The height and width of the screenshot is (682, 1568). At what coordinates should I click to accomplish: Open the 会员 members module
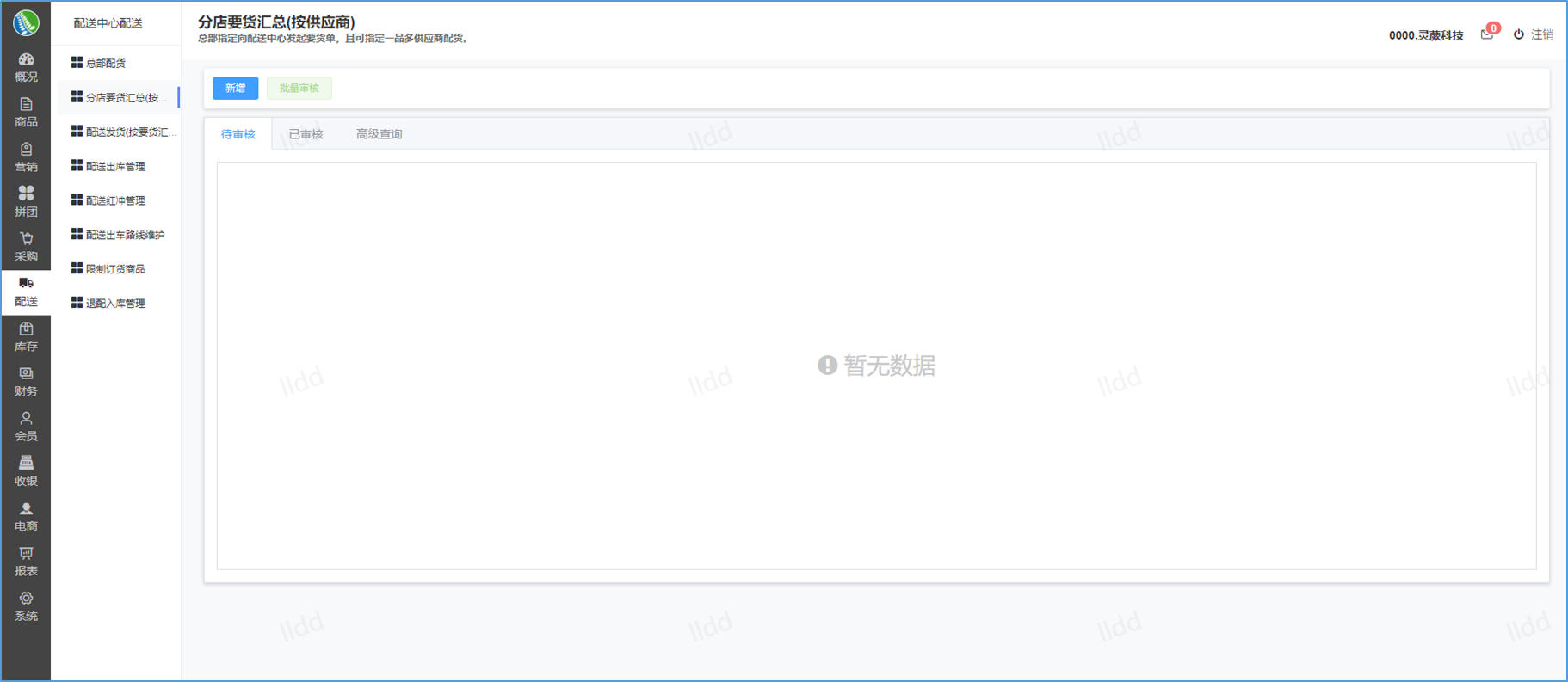26,427
